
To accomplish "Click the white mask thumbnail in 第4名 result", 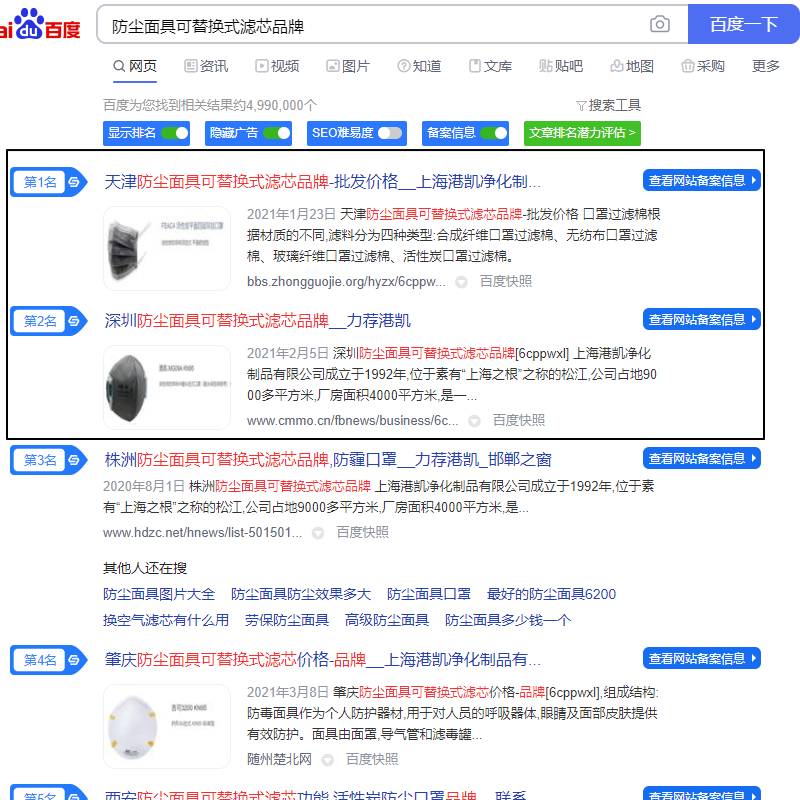I will pyautogui.click(x=167, y=727).
